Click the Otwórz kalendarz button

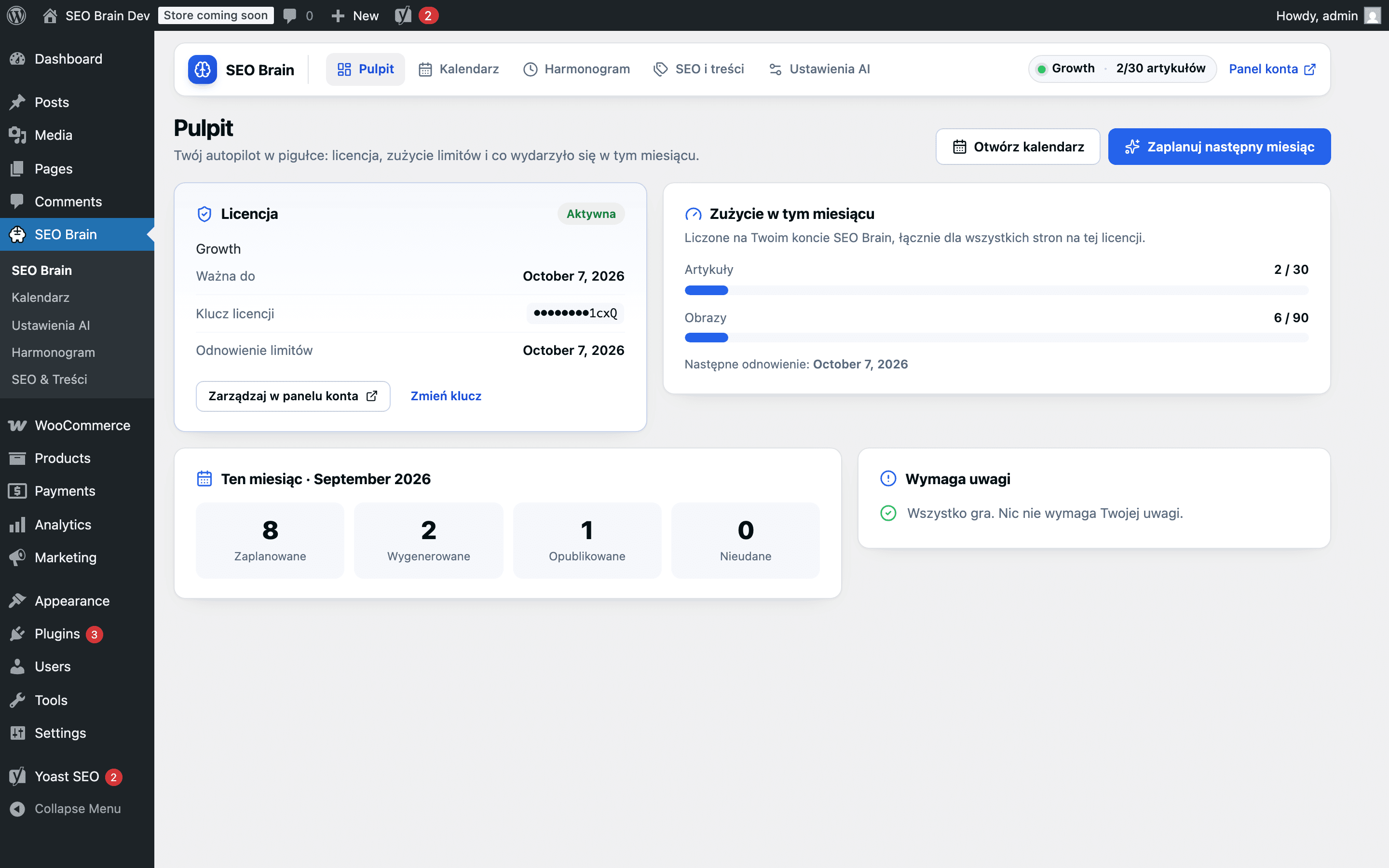pyautogui.click(x=1018, y=147)
